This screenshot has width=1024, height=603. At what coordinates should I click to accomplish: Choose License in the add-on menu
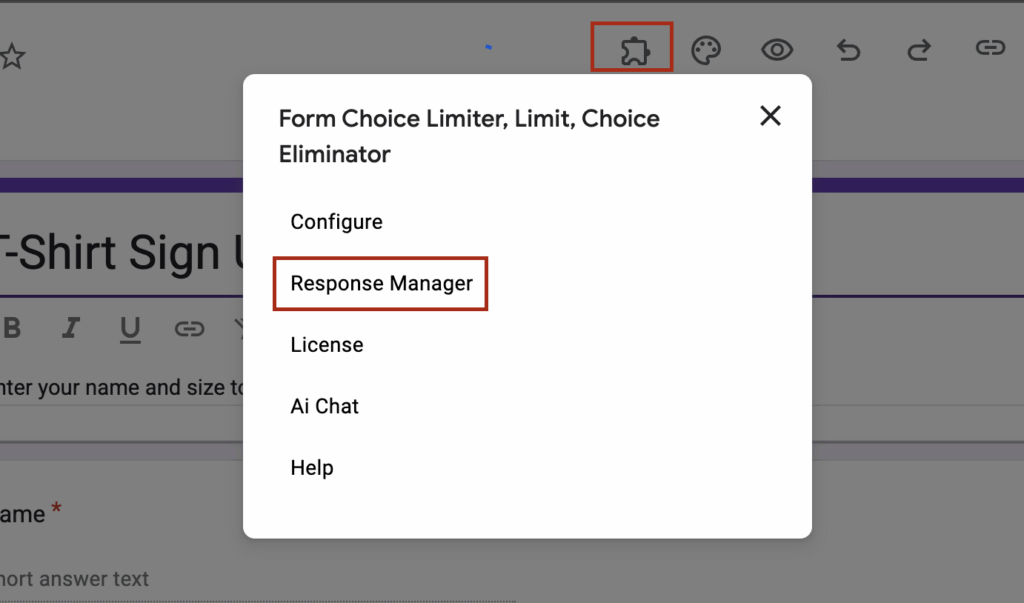[x=327, y=345]
